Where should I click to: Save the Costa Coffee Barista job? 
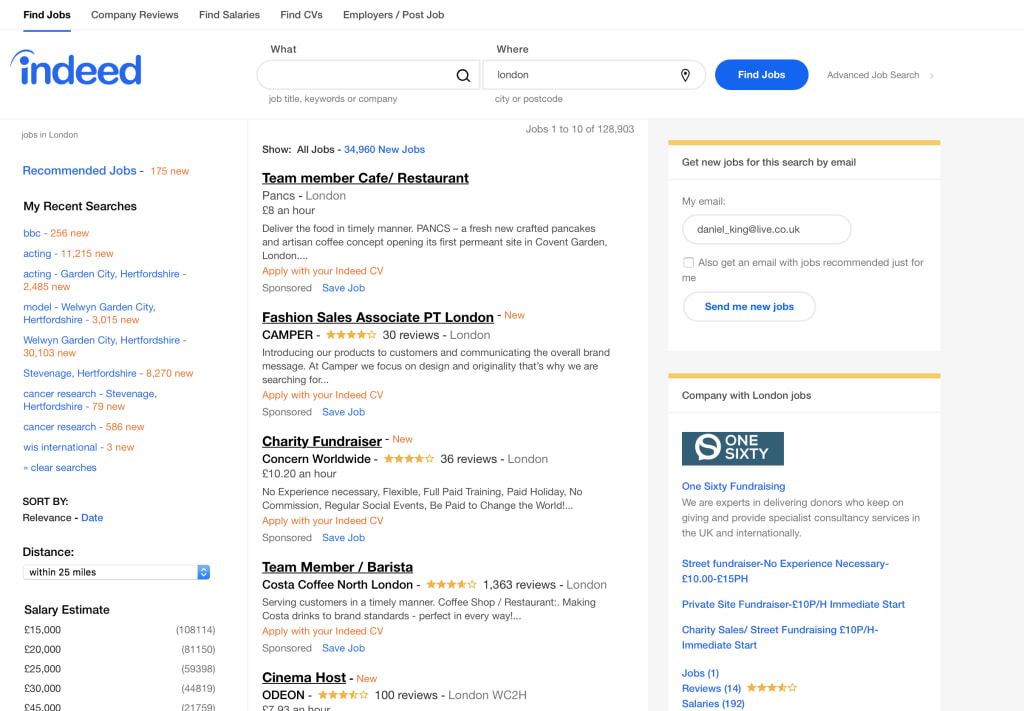(x=344, y=648)
